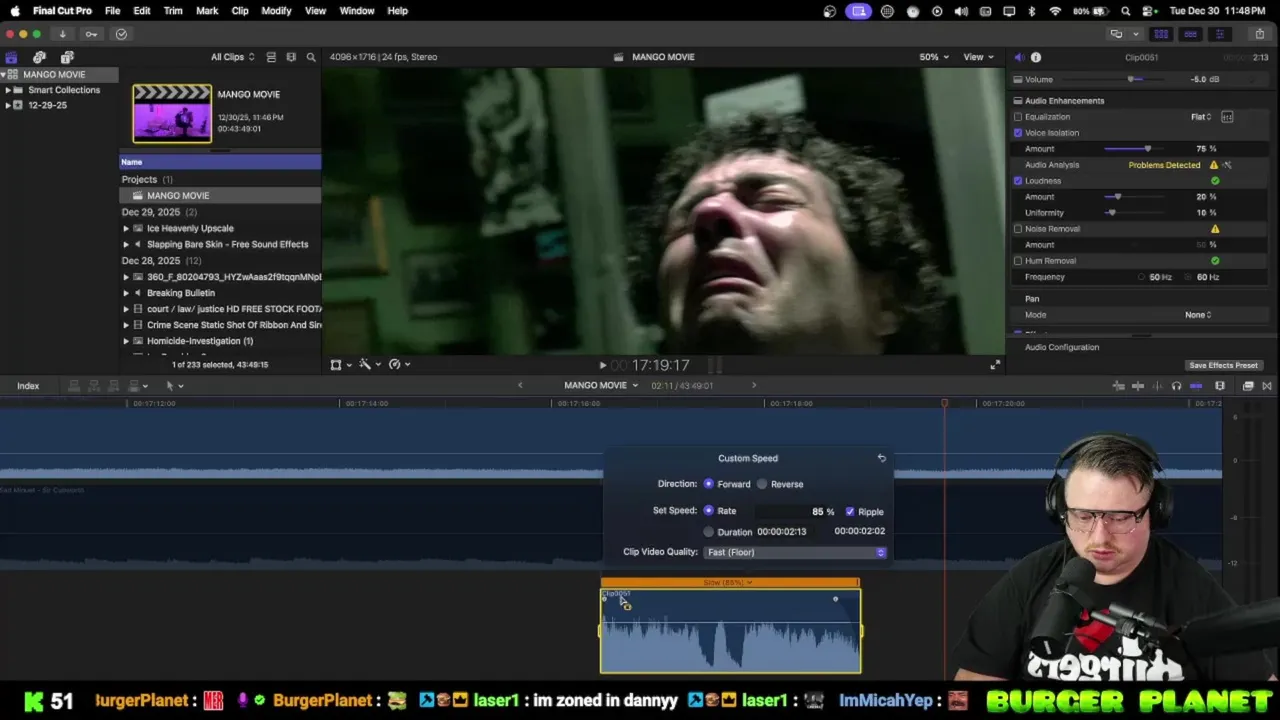
Task: Expand the 12-29-25 event
Action: coord(8,105)
